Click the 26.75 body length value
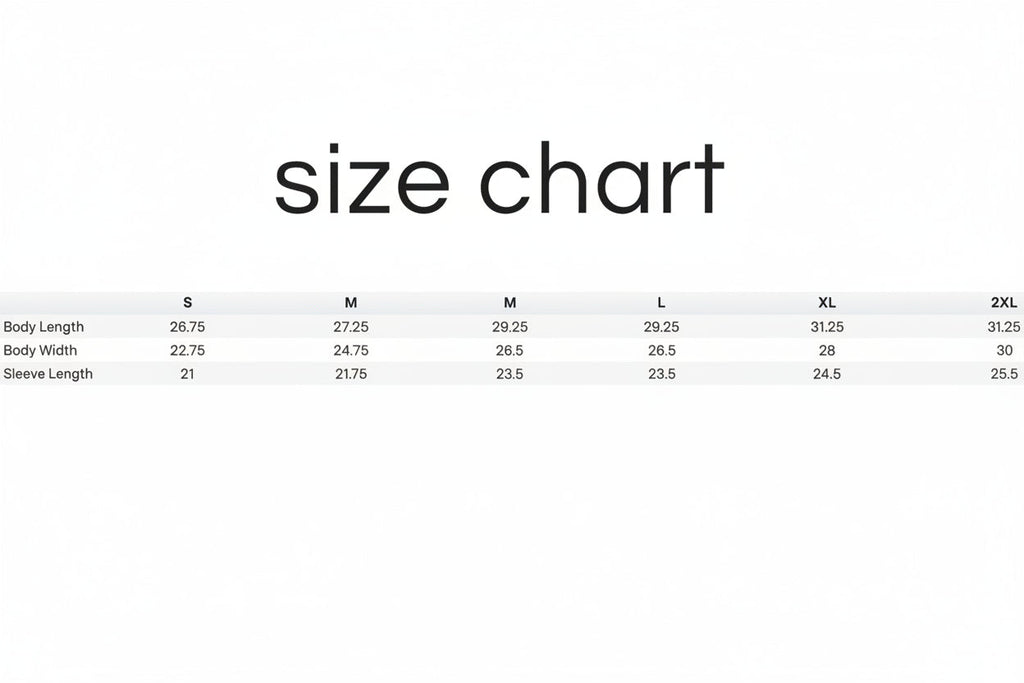1024x683 pixels. [x=188, y=327]
